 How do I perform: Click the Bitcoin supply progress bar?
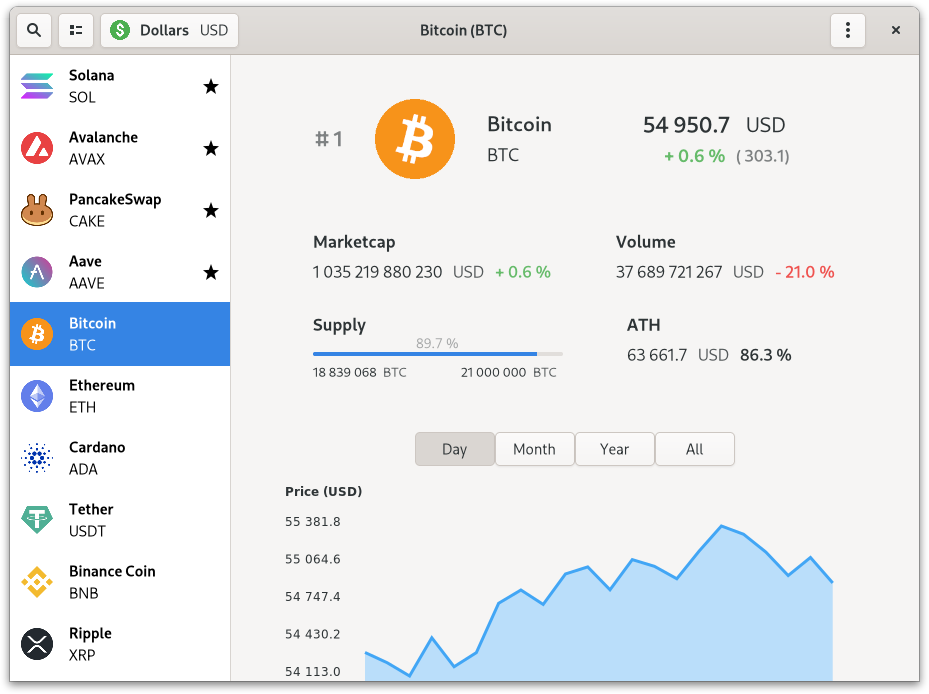[438, 354]
